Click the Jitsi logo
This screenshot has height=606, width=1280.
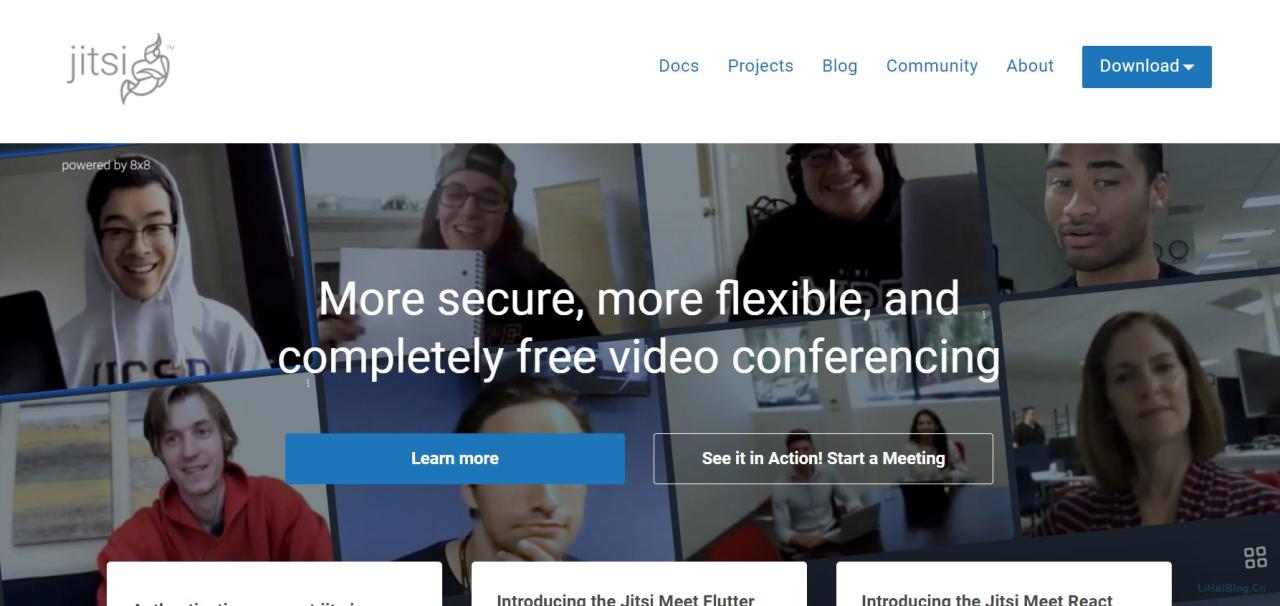pos(121,68)
